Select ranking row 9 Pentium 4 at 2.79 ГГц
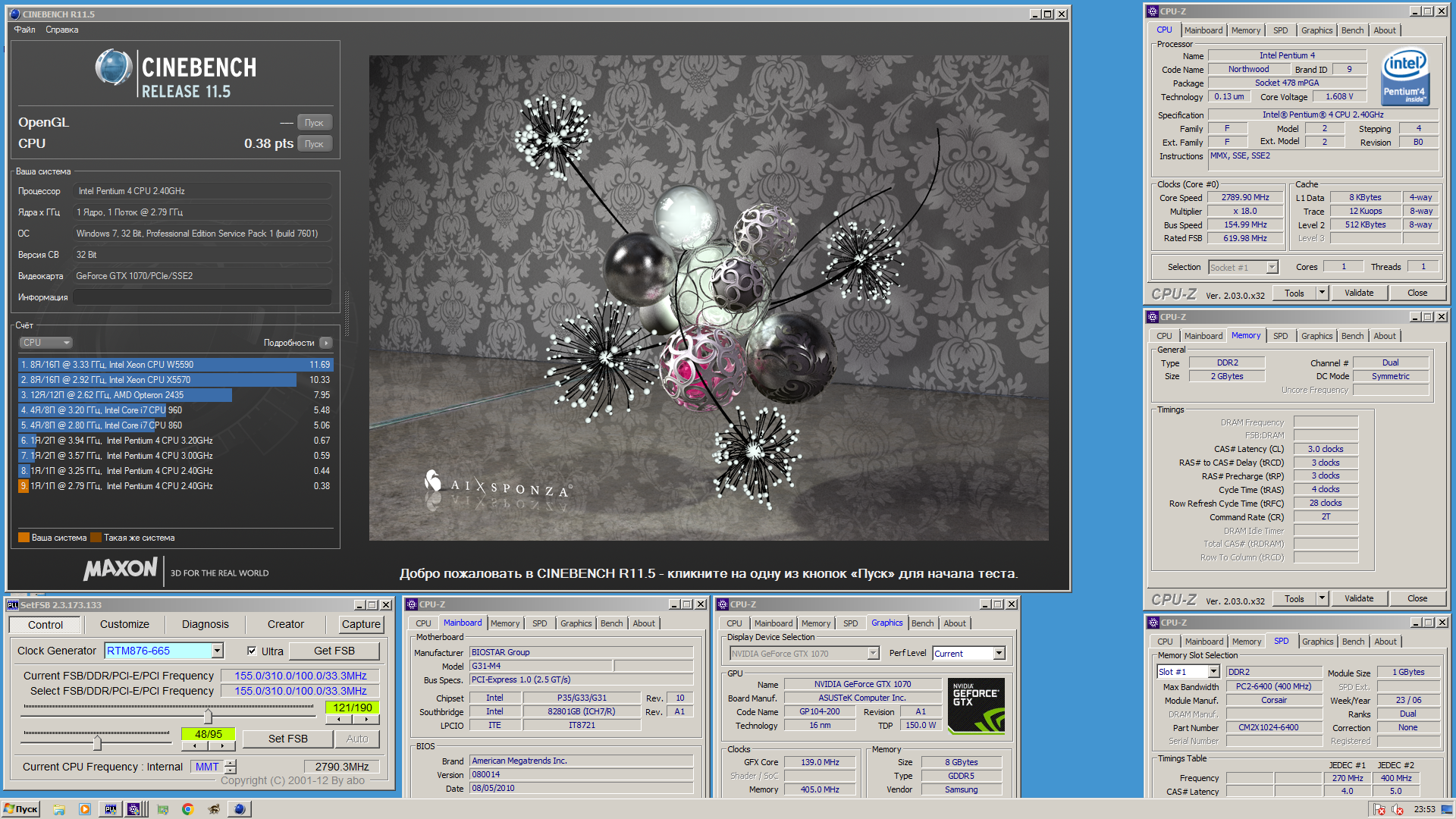This screenshot has height=819, width=1456. click(175, 486)
